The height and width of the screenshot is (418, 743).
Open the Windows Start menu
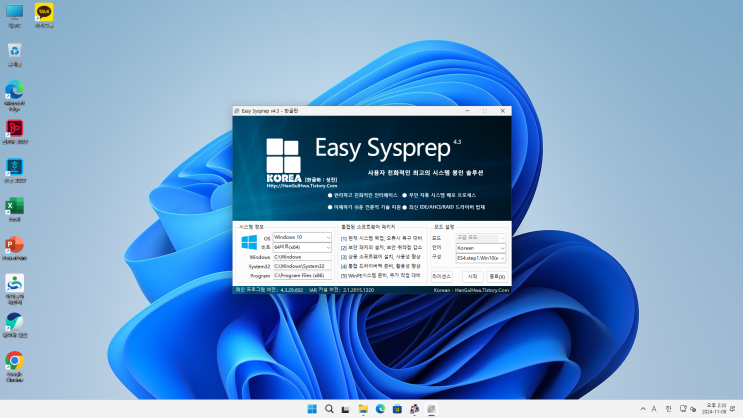point(312,409)
